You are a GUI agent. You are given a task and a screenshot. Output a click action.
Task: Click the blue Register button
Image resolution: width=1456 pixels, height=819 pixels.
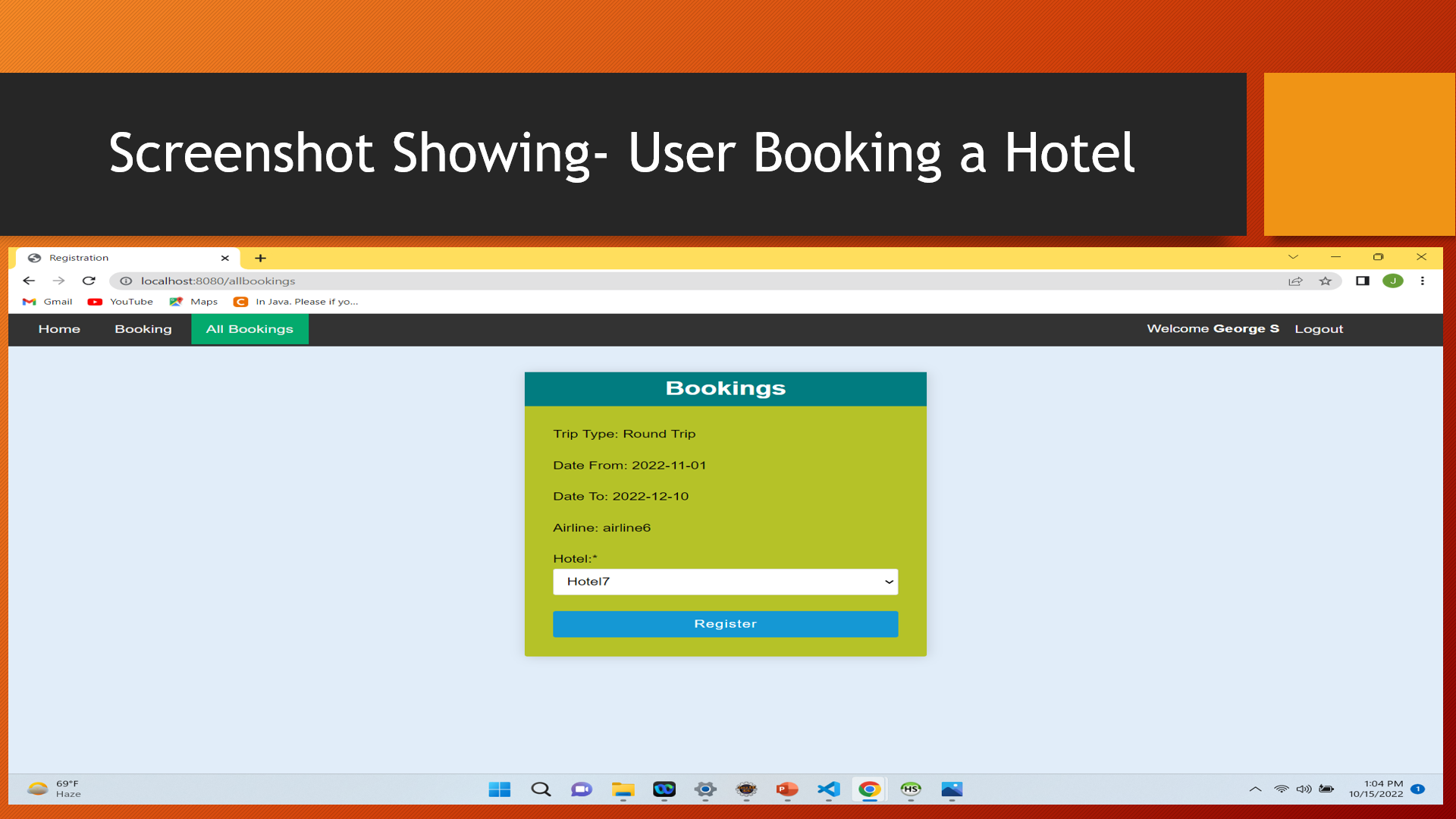click(x=725, y=624)
